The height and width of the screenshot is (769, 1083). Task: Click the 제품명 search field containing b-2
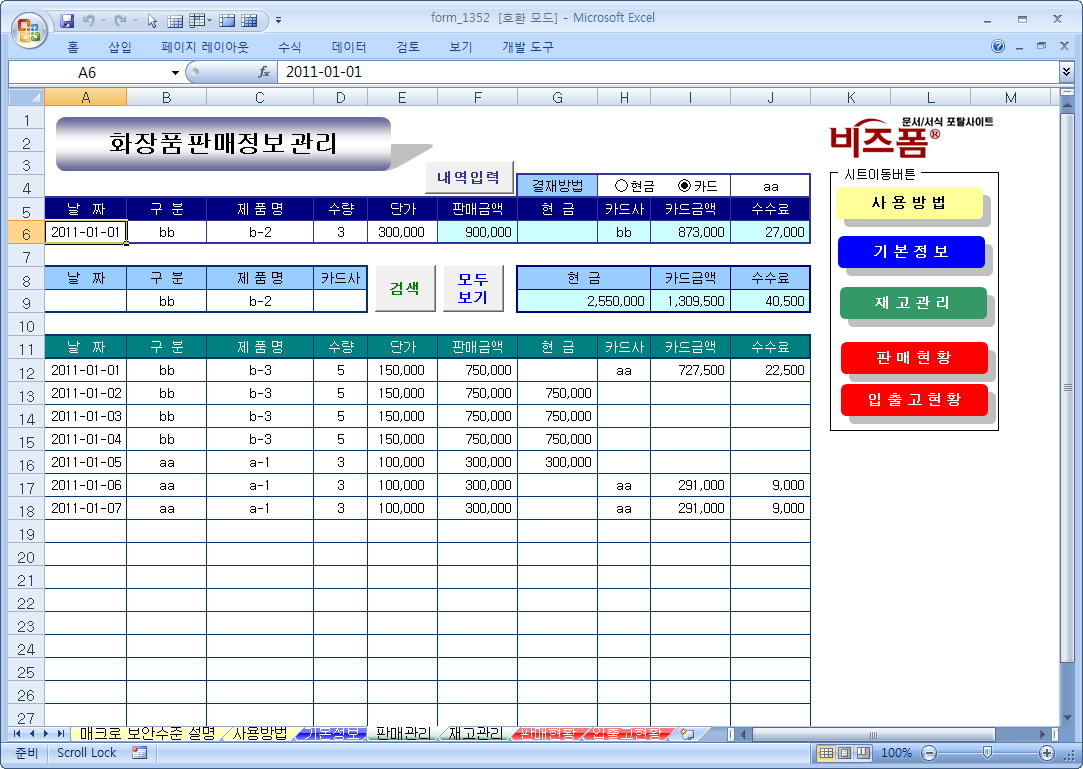259,301
